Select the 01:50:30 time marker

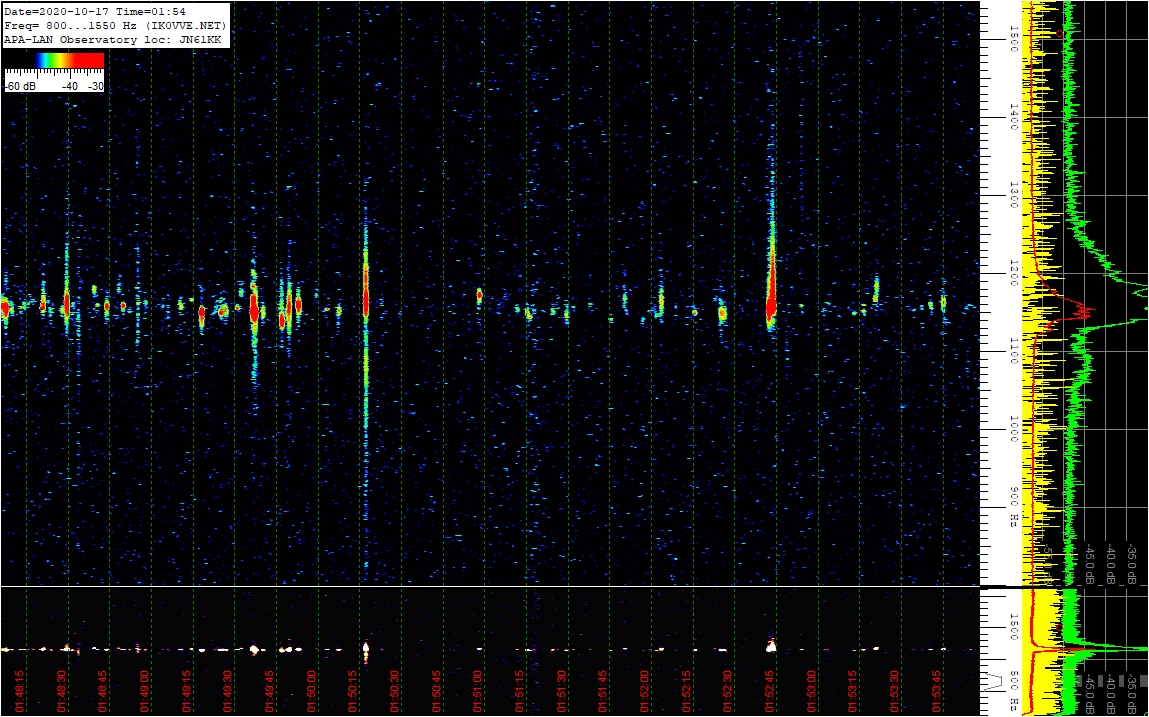coord(396,693)
